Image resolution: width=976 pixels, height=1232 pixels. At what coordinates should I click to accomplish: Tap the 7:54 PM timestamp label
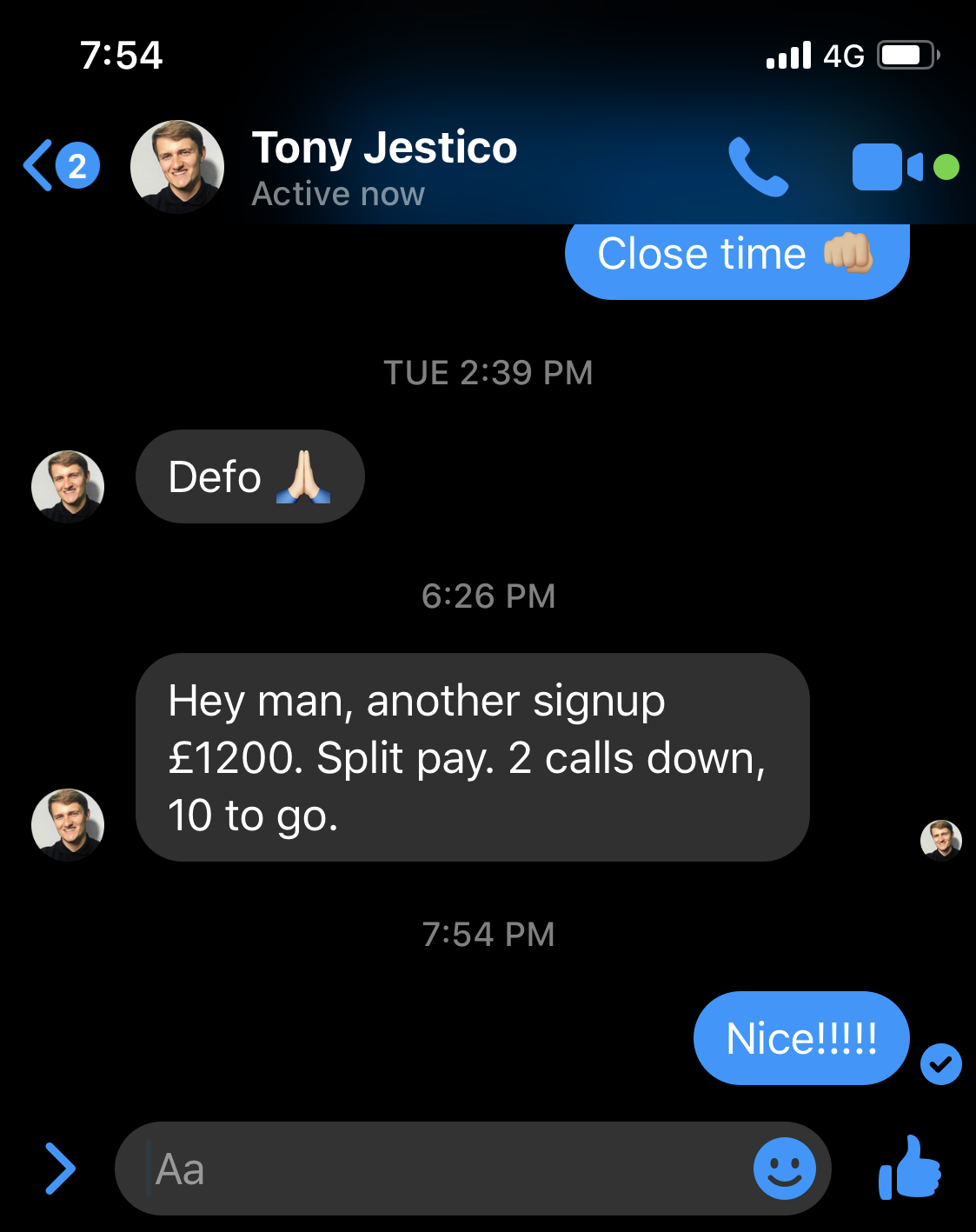[x=488, y=935]
